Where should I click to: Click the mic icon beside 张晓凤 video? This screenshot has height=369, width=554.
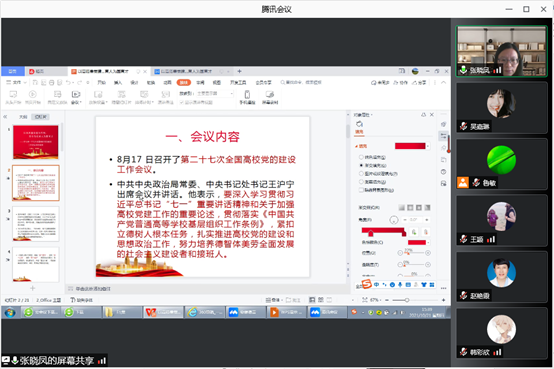[x=463, y=70]
